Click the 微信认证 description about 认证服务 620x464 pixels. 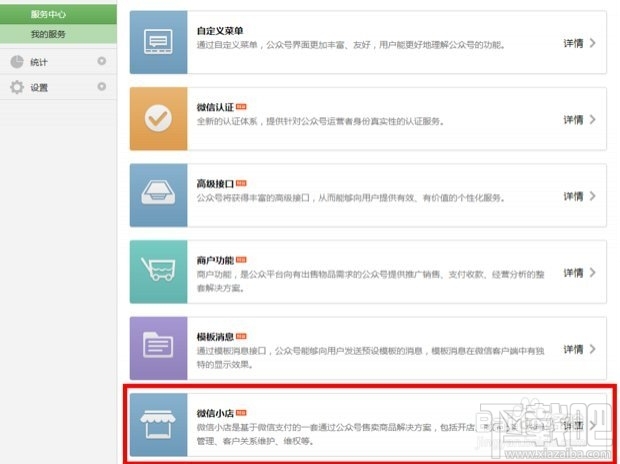tap(320, 121)
